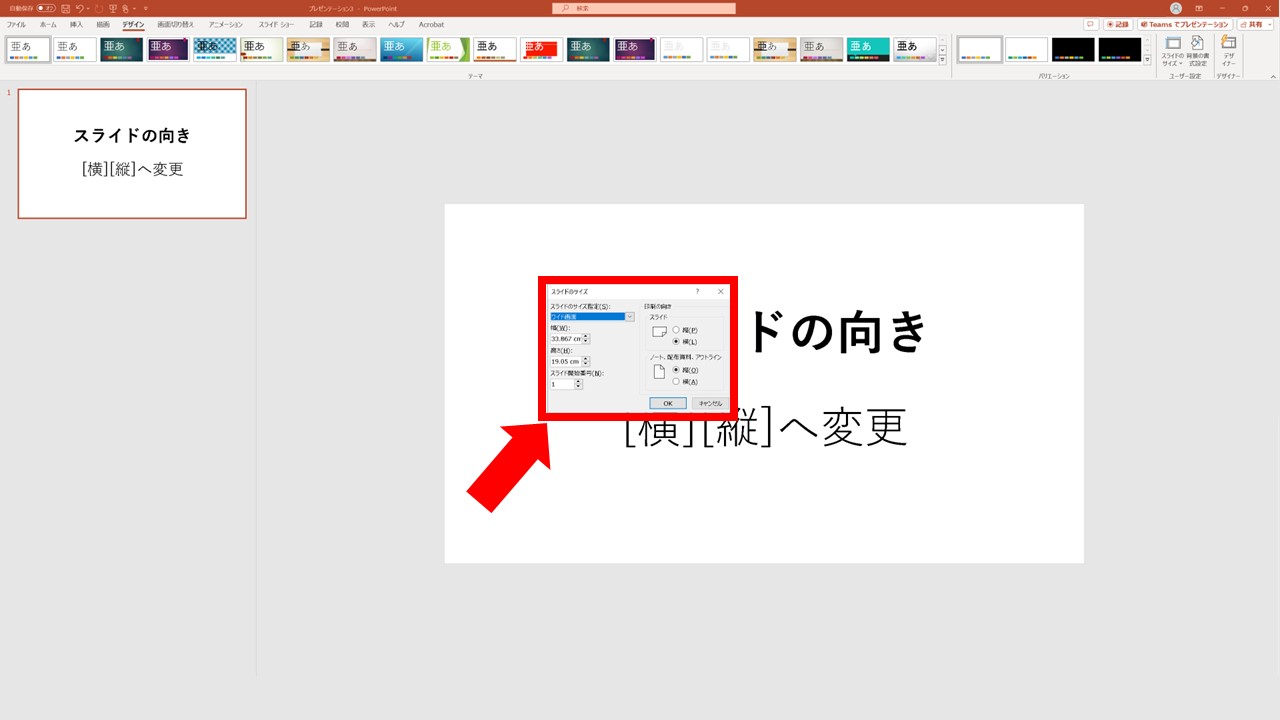The width and height of the screenshot is (1280, 720).
Task: Open the Share (共有) dropdown
Action: point(1255,24)
